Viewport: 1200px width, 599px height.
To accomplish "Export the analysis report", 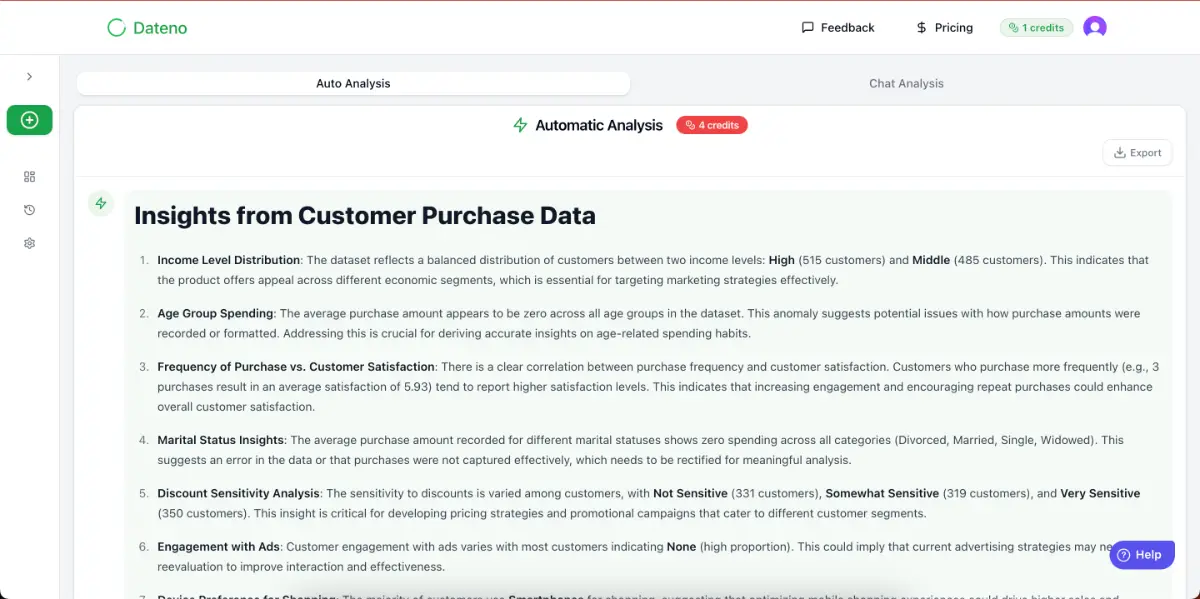I will (x=1137, y=153).
